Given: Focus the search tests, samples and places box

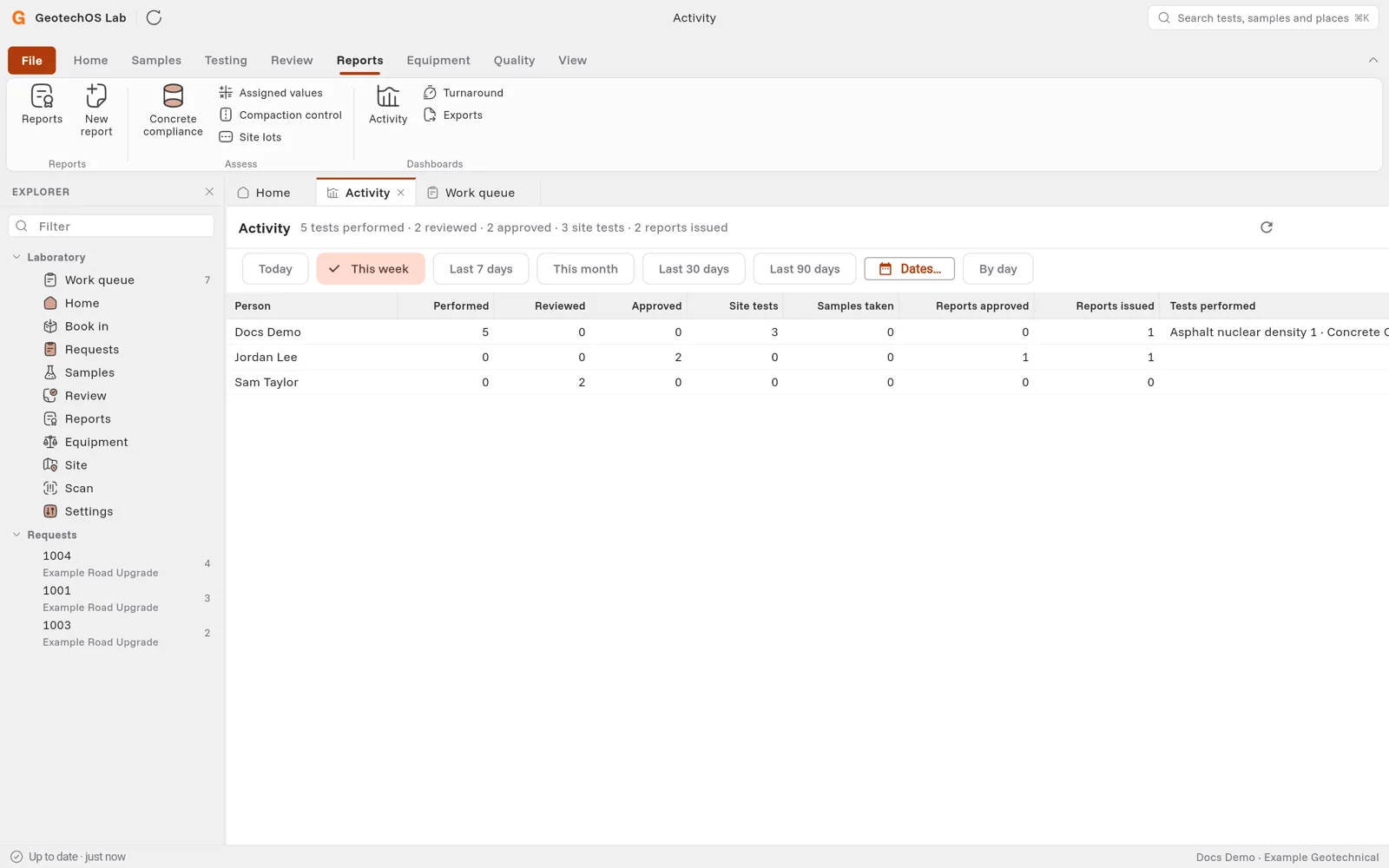Looking at the screenshot, I should [1263, 18].
